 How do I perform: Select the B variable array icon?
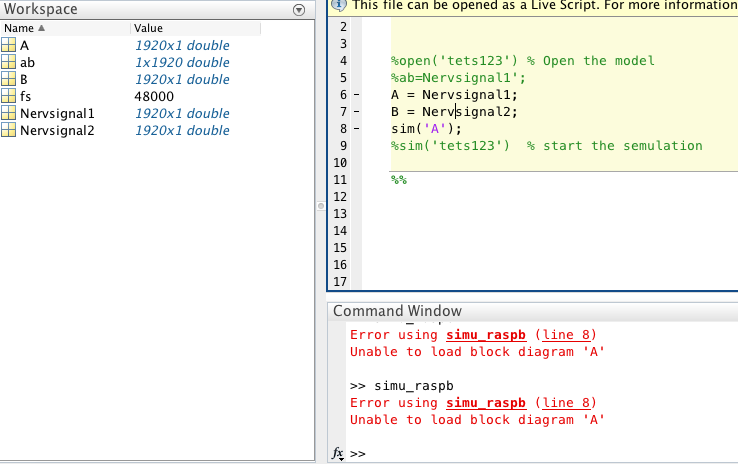pyautogui.click(x=9, y=80)
